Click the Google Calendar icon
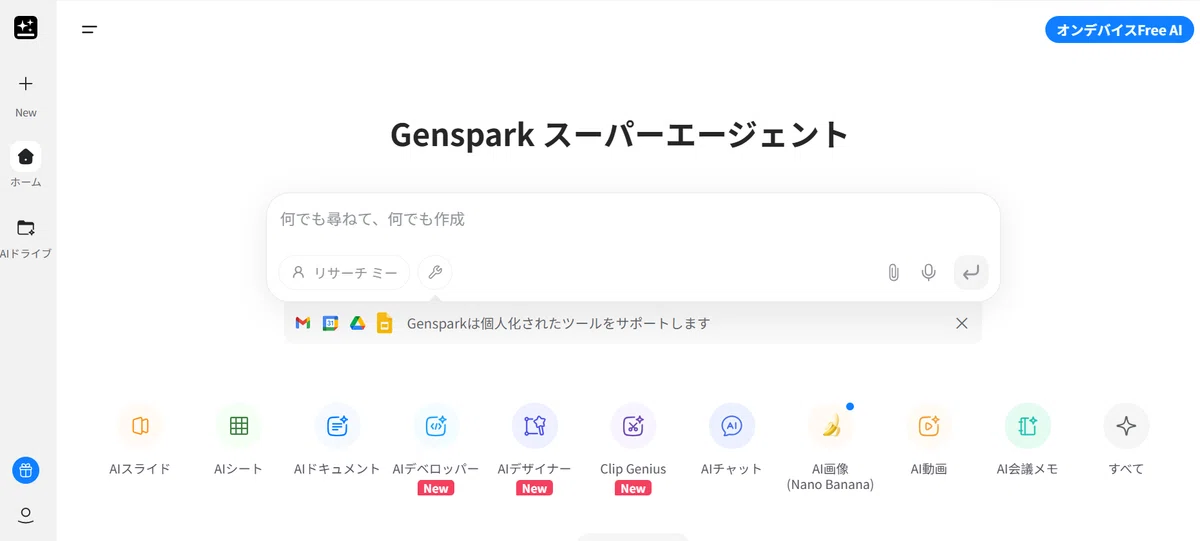1200x541 pixels. pyautogui.click(x=330, y=323)
